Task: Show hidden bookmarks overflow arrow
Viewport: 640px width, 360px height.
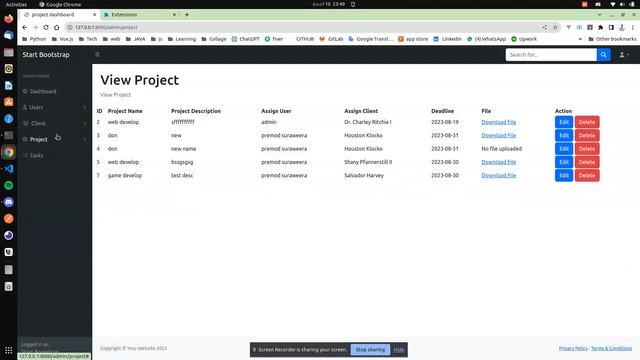Action: 580,39
